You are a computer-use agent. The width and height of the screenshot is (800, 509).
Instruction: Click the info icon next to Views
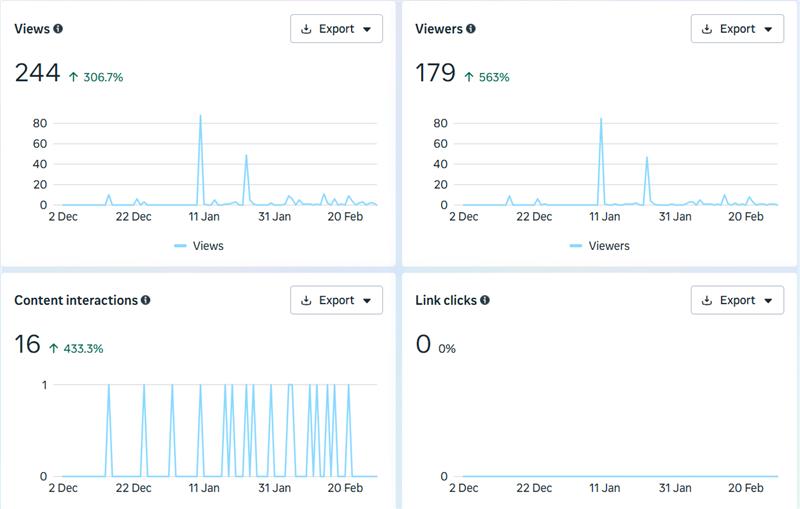[x=58, y=29]
